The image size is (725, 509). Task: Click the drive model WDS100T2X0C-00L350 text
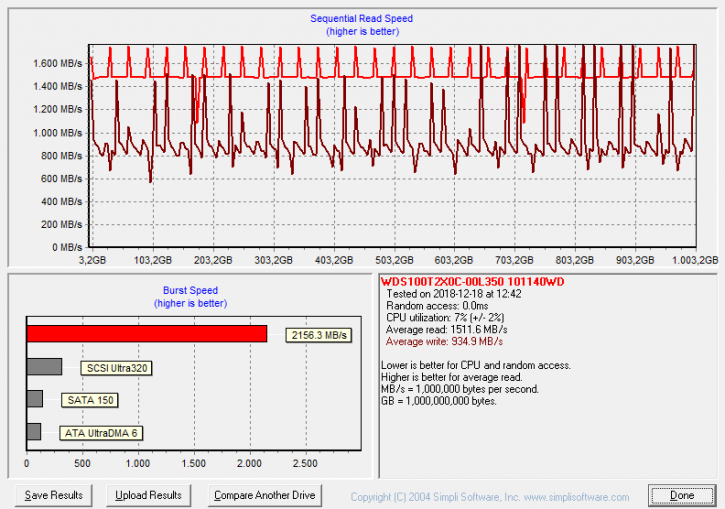473,282
